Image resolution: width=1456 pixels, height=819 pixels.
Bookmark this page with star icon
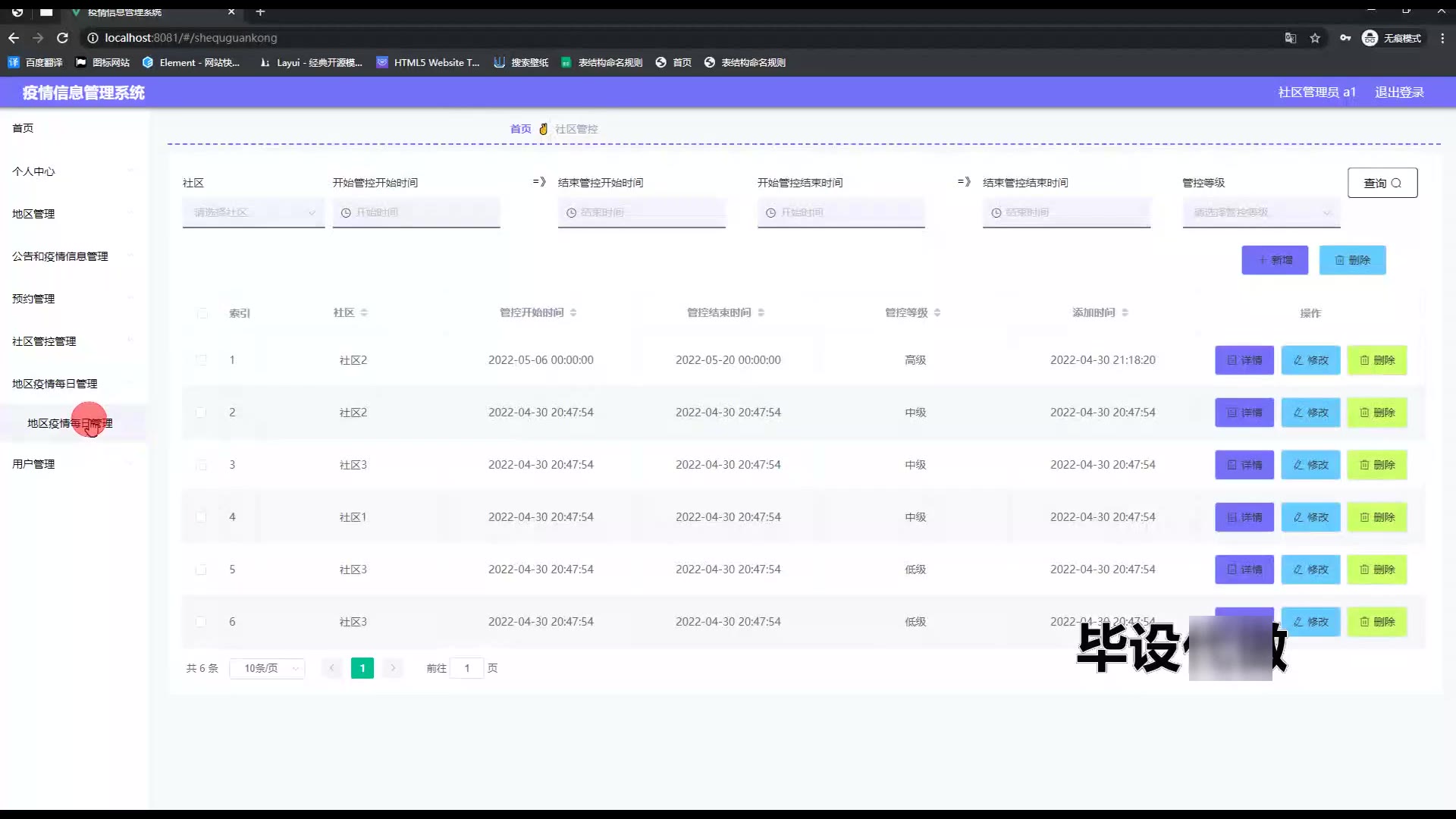coord(1315,38)
